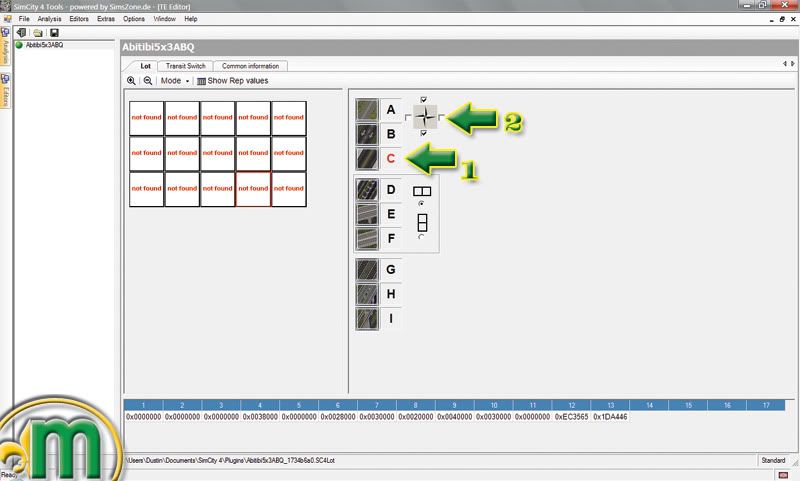Select the stacked layout radio button

pyautogui.click(x=421, y=237)
